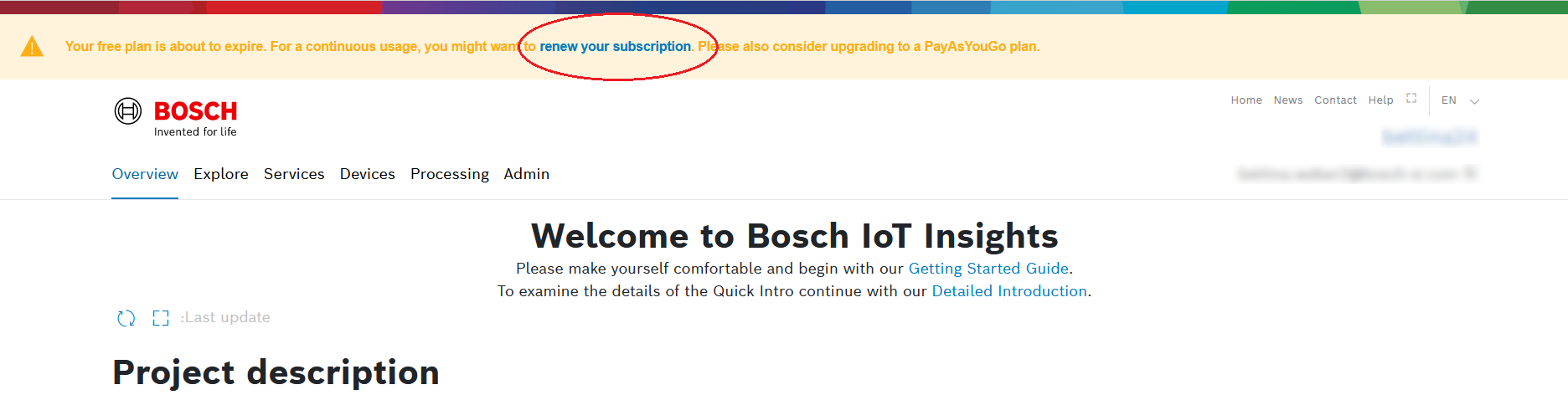
Task: Click the fullscreen icon next to Last update
Action: [x=161, y=318]
